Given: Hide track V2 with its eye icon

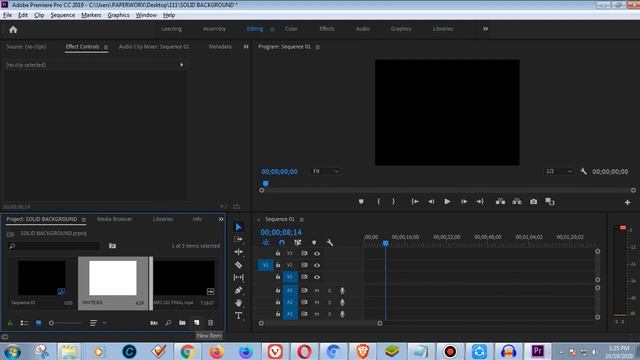Looking at the screenshot, I should pyautogui.click(x=317, y=265).
